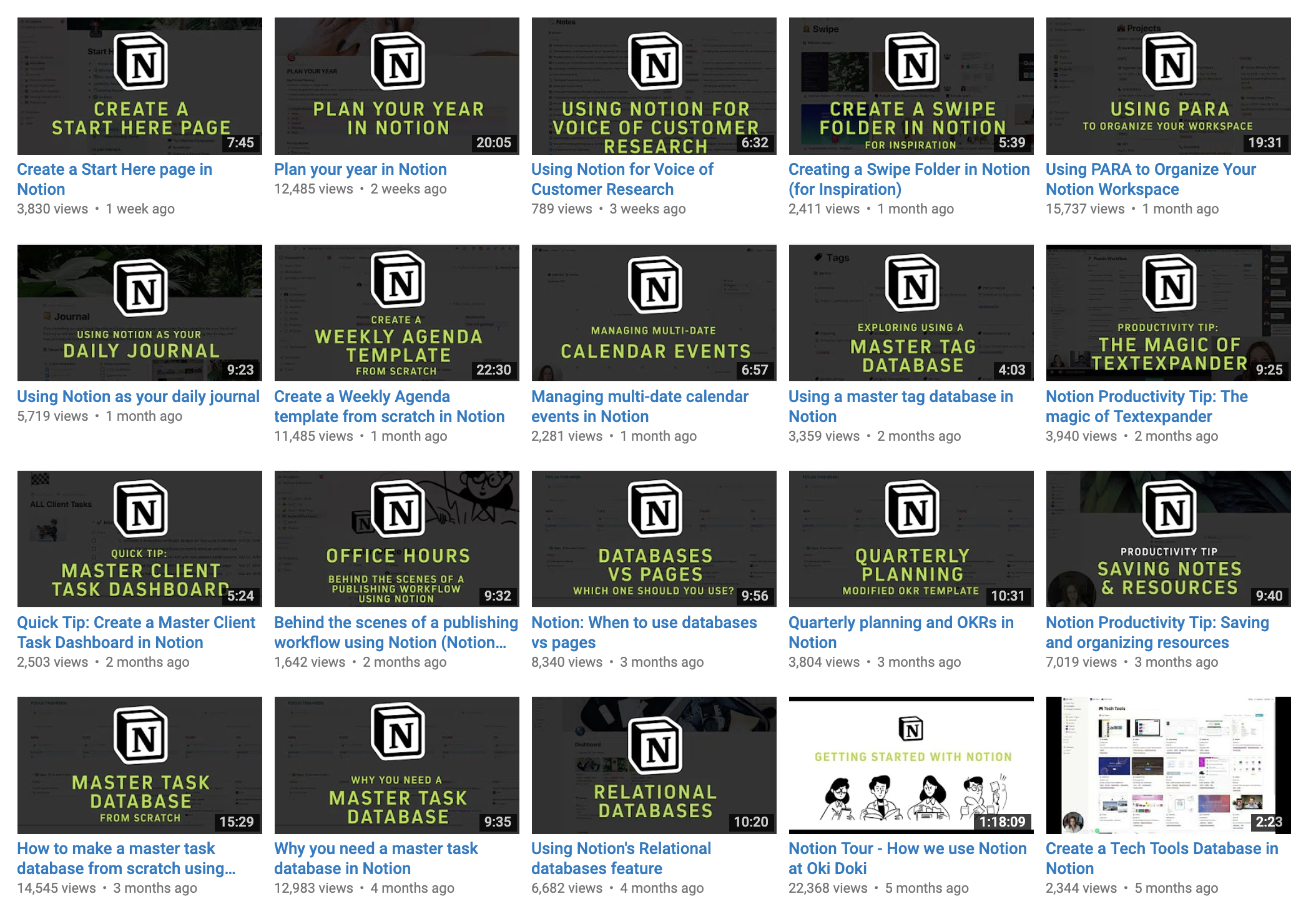
Task: Open 'Create a Weekly Agenda template from scratch' title
Action: pos(389,406)
